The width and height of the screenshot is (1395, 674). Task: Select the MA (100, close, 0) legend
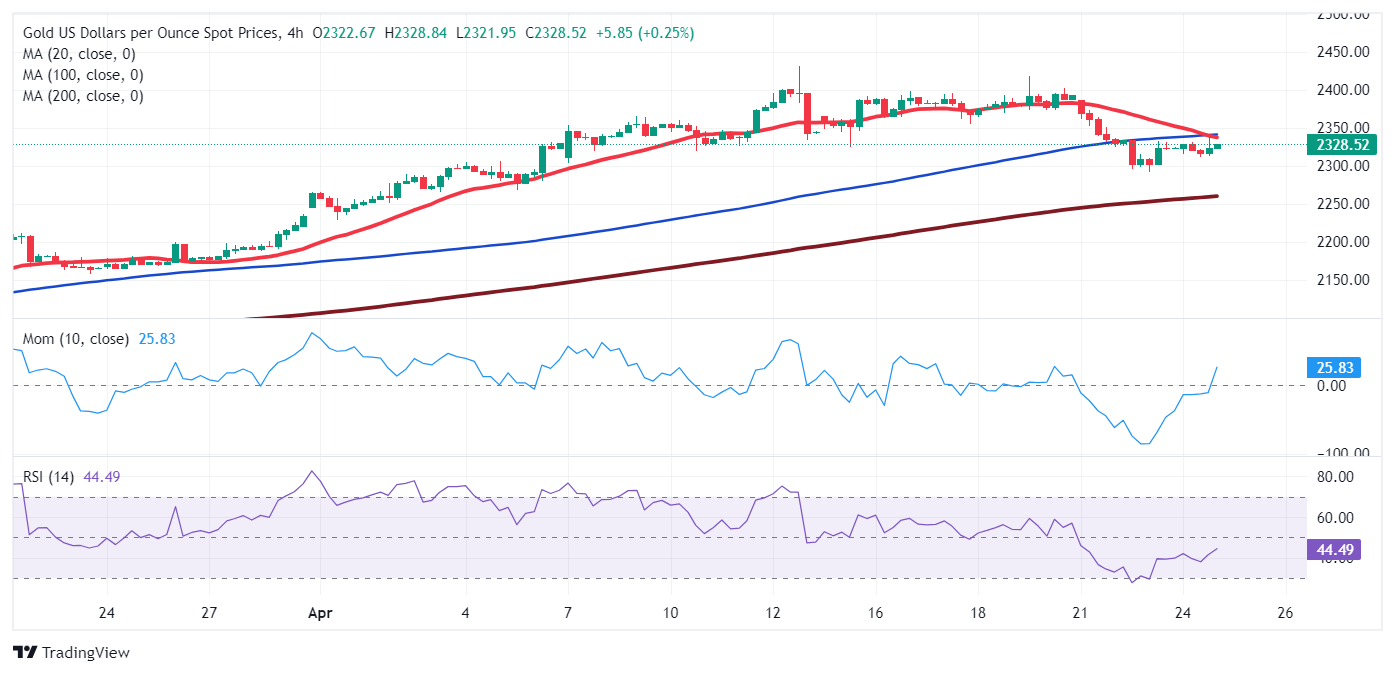tap(83, 75)
